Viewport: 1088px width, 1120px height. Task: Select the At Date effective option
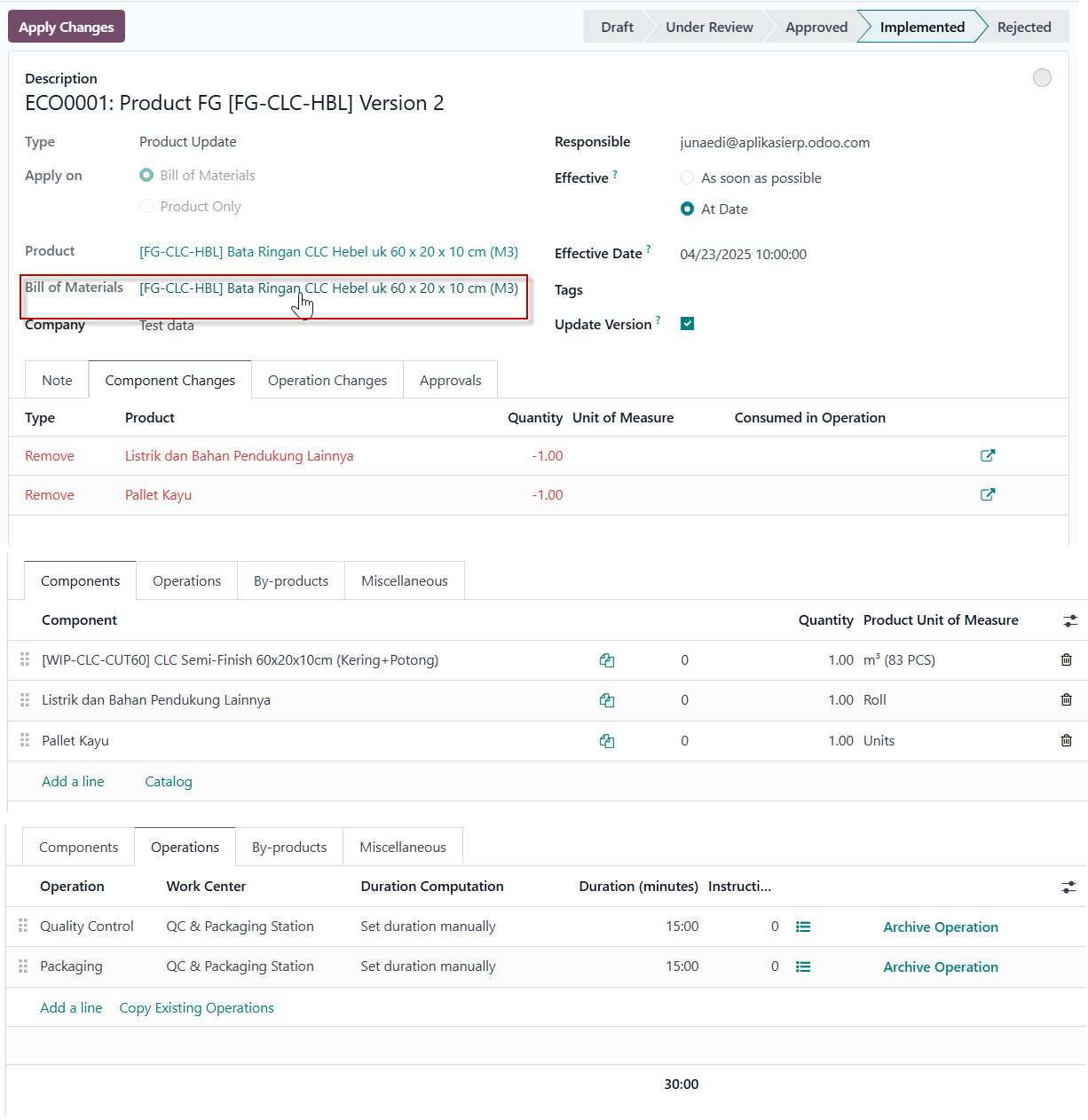pyautogui.click(x=687, y=209)
